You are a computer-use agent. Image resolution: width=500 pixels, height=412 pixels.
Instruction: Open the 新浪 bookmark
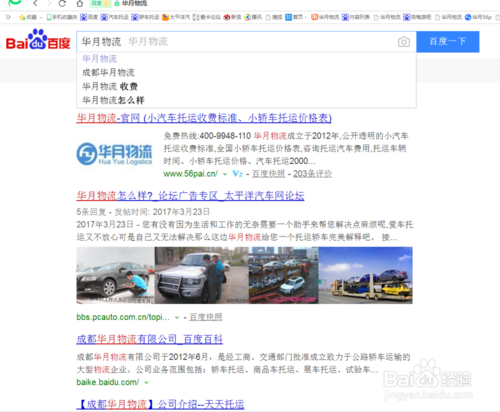[232, 17]
